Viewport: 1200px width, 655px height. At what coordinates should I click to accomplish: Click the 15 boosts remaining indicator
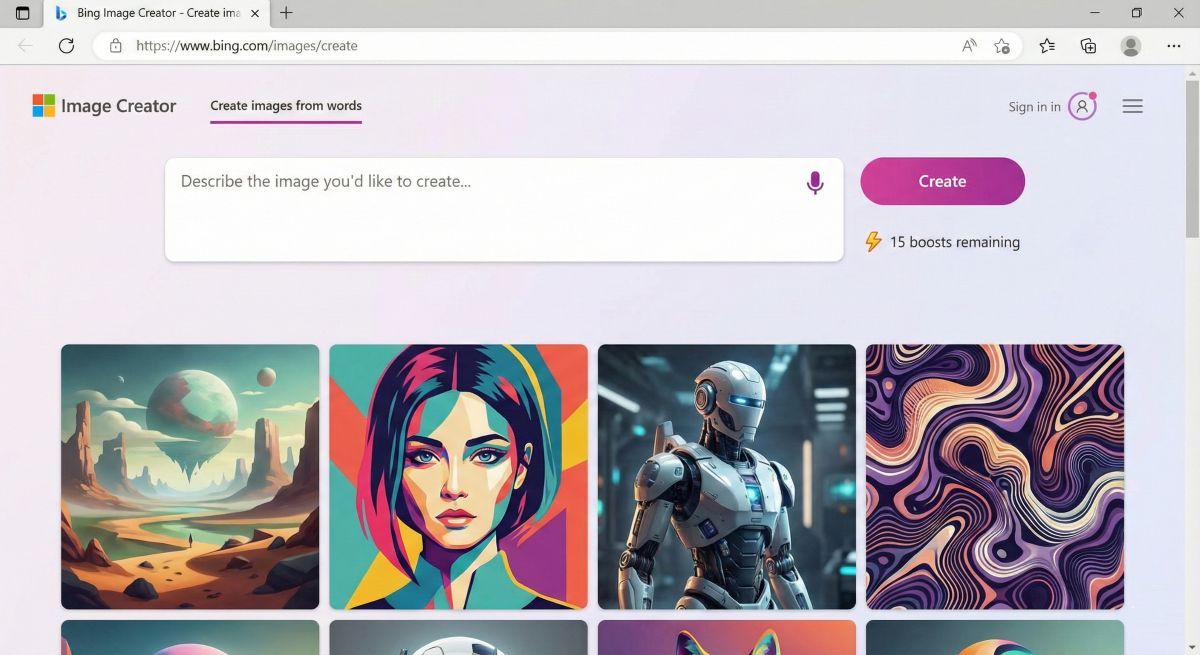952,242
